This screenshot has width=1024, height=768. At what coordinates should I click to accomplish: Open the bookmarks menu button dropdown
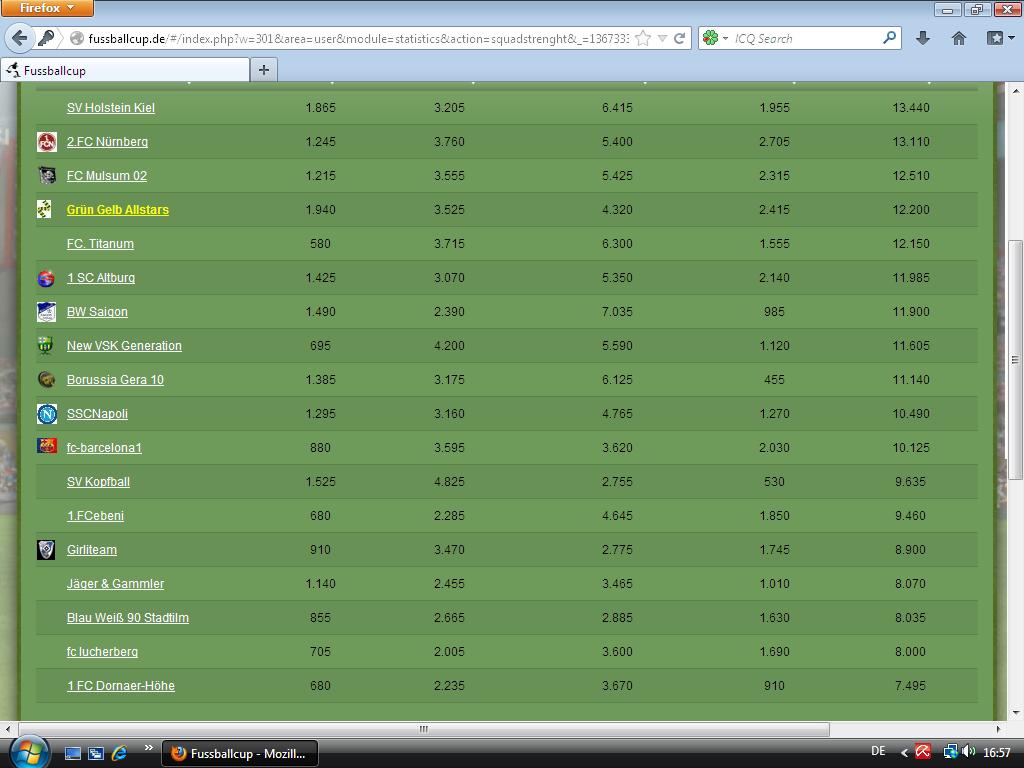point(1000,38)
